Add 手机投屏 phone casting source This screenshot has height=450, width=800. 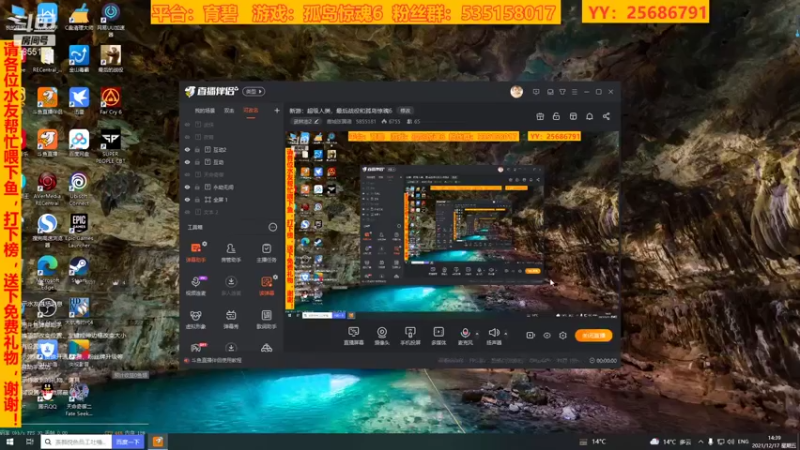pyautogui.click(x=410, y=336)
